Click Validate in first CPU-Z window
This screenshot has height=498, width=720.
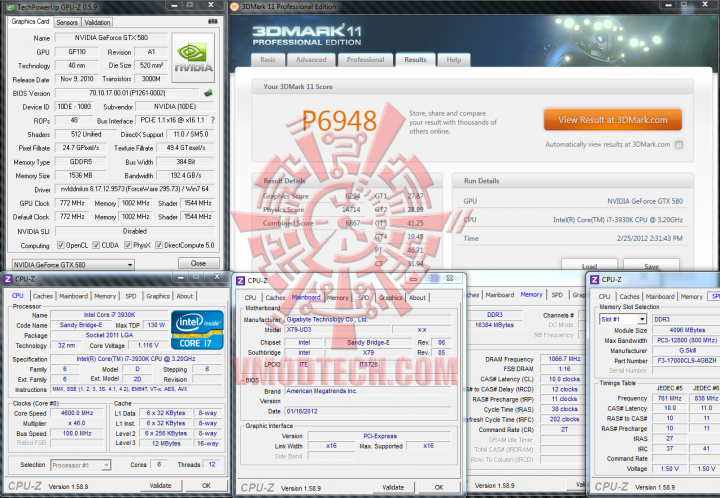pyautogui.click(x=160, y=485)
